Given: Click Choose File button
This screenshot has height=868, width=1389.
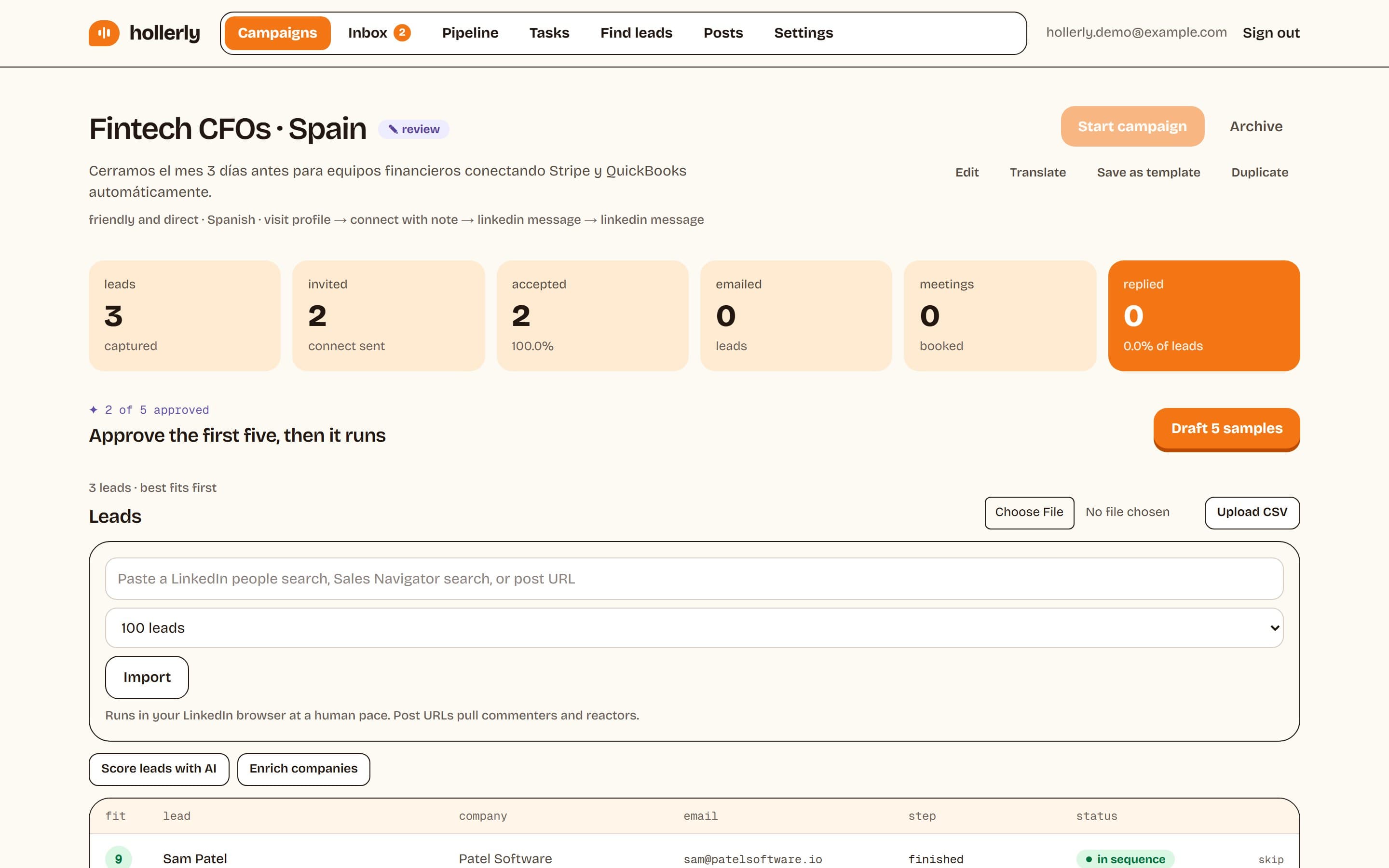Looking at the screenshot, I should pos(1029,512).
